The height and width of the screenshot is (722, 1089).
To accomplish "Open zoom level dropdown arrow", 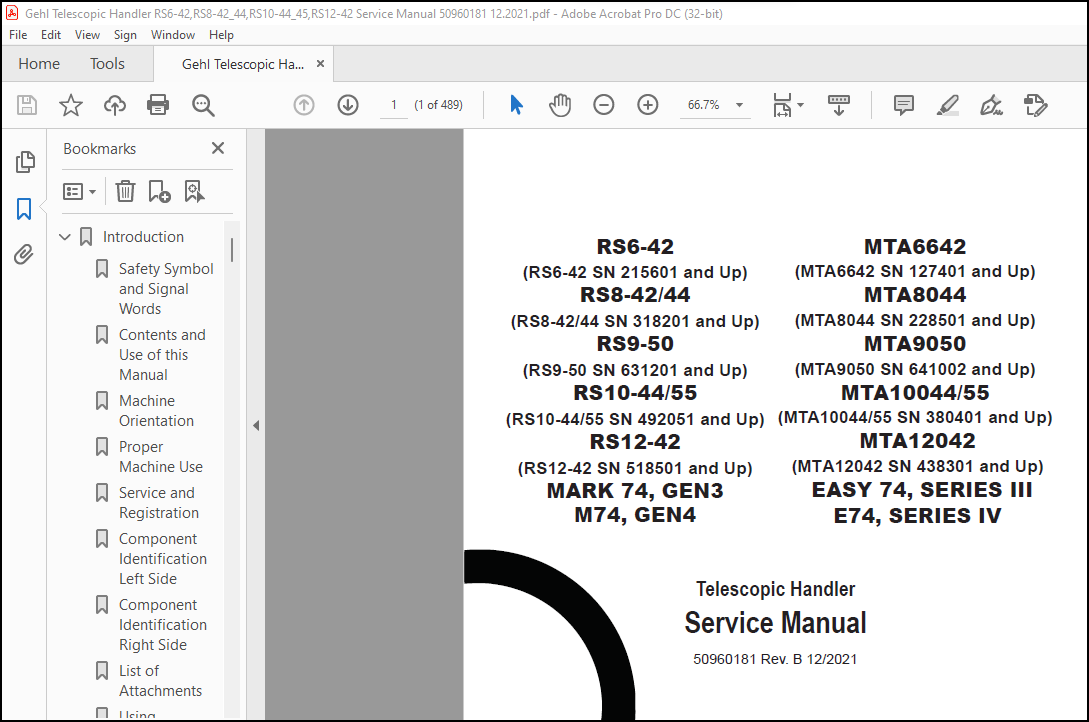I will (740, 105).
